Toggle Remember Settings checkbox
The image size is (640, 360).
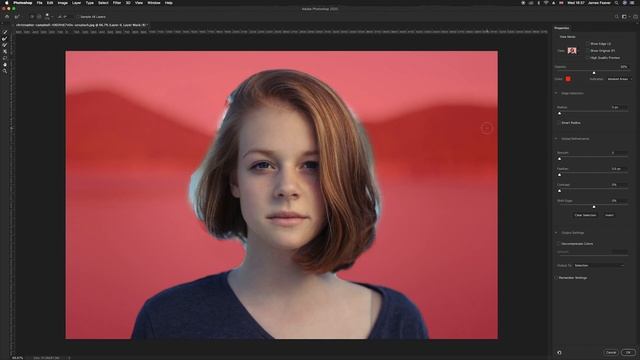point(556,278)
